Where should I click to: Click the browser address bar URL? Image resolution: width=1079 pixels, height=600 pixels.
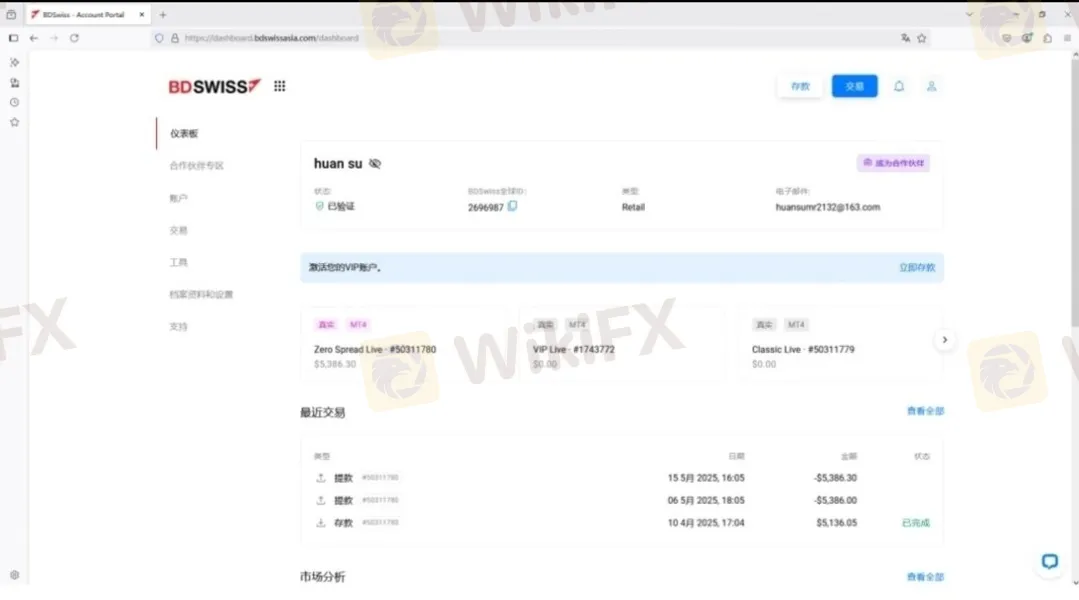[x=272, y=38]
